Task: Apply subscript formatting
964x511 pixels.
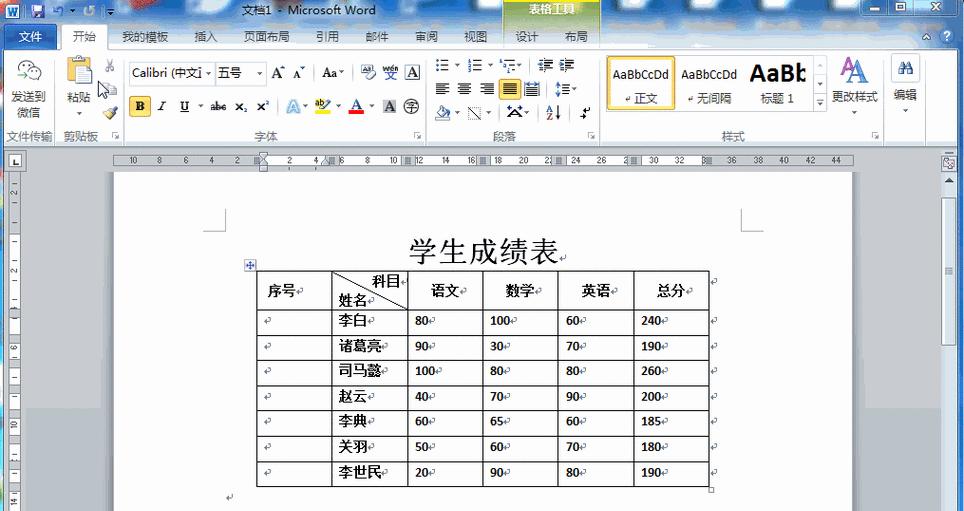Action: coord(241,107)
